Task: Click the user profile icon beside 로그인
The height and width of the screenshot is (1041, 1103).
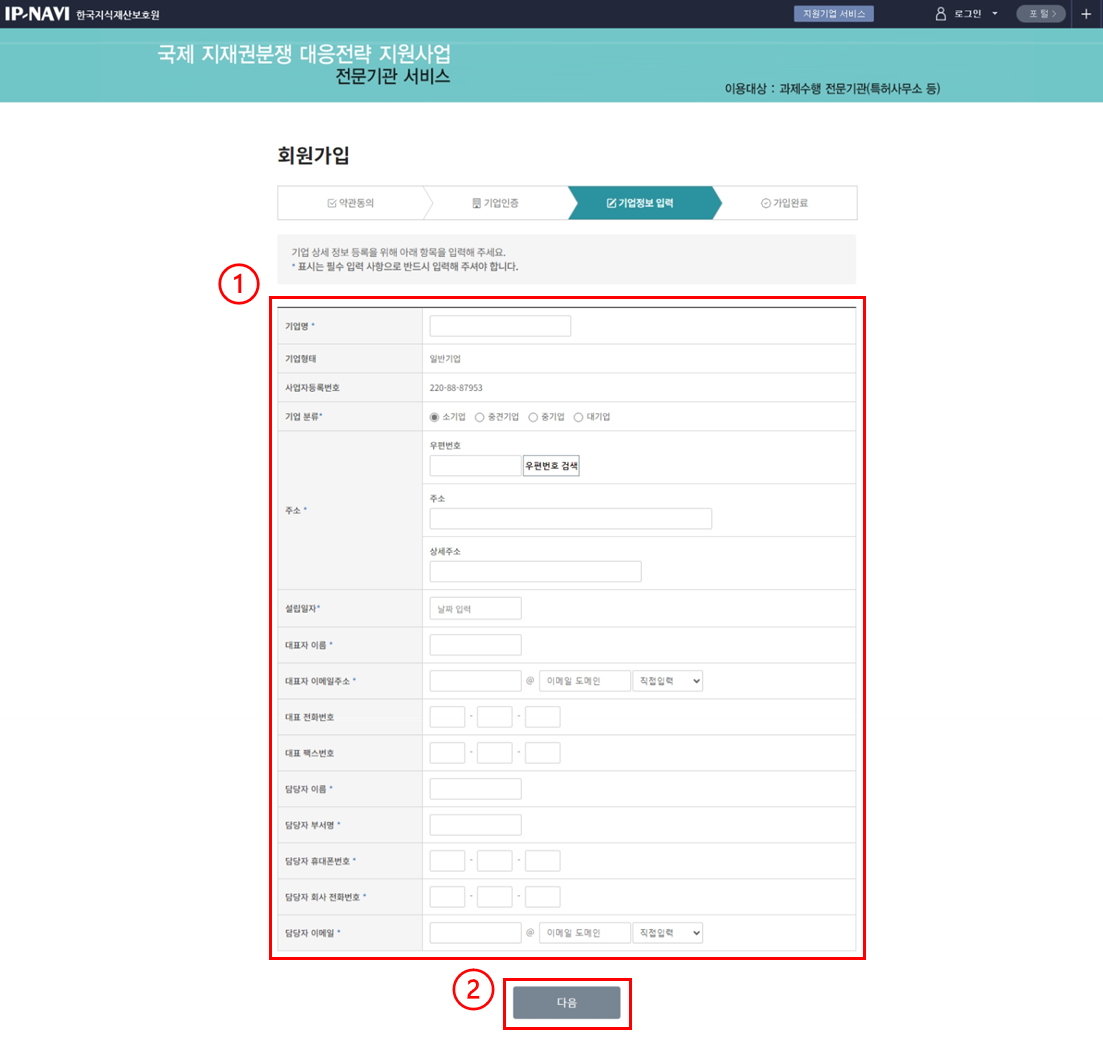Action: click(940, 14)
